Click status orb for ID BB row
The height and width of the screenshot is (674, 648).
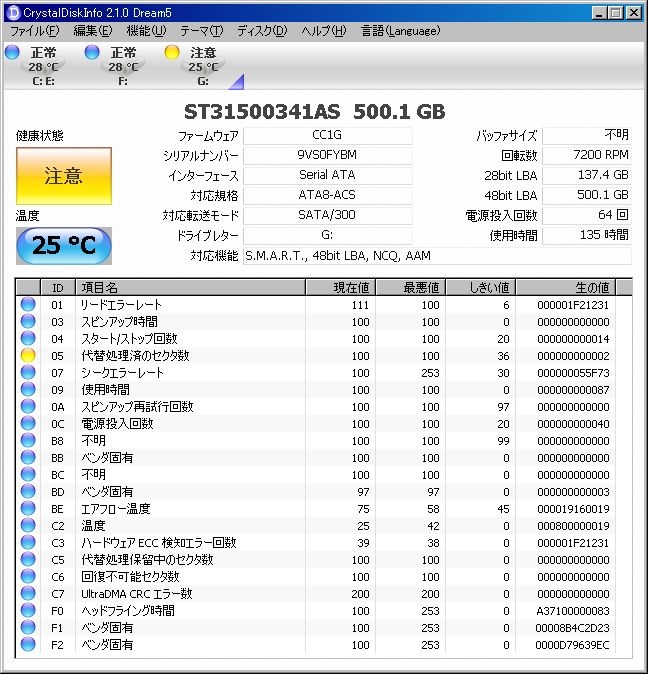click(28, 457)
